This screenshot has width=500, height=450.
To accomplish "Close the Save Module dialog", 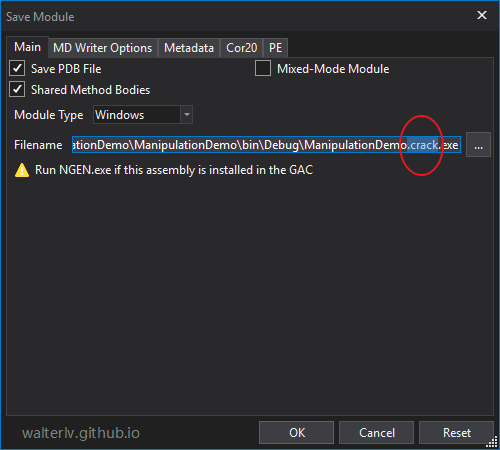I will click(x=482, y=15).
